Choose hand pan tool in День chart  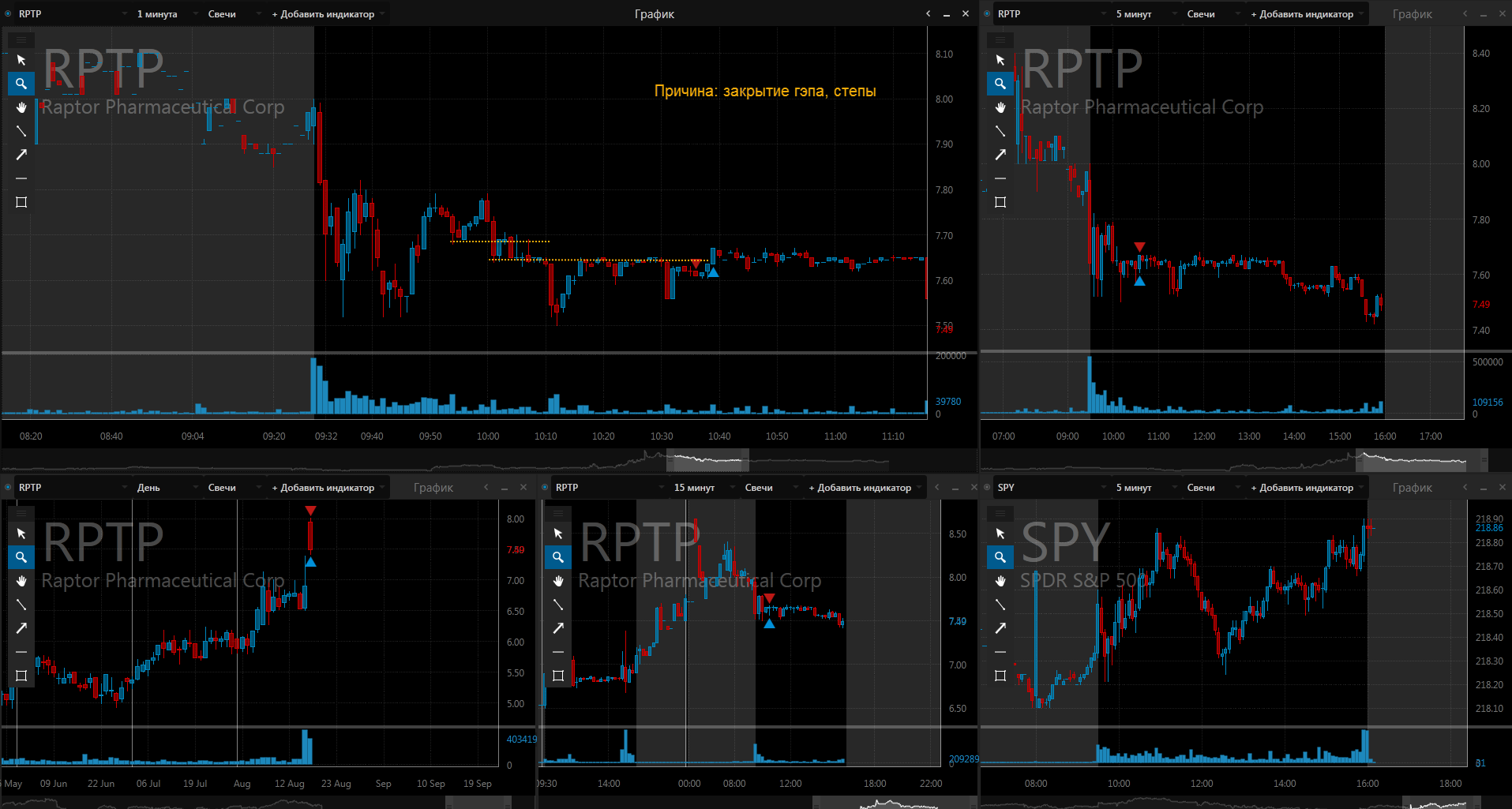click(21, 581)
